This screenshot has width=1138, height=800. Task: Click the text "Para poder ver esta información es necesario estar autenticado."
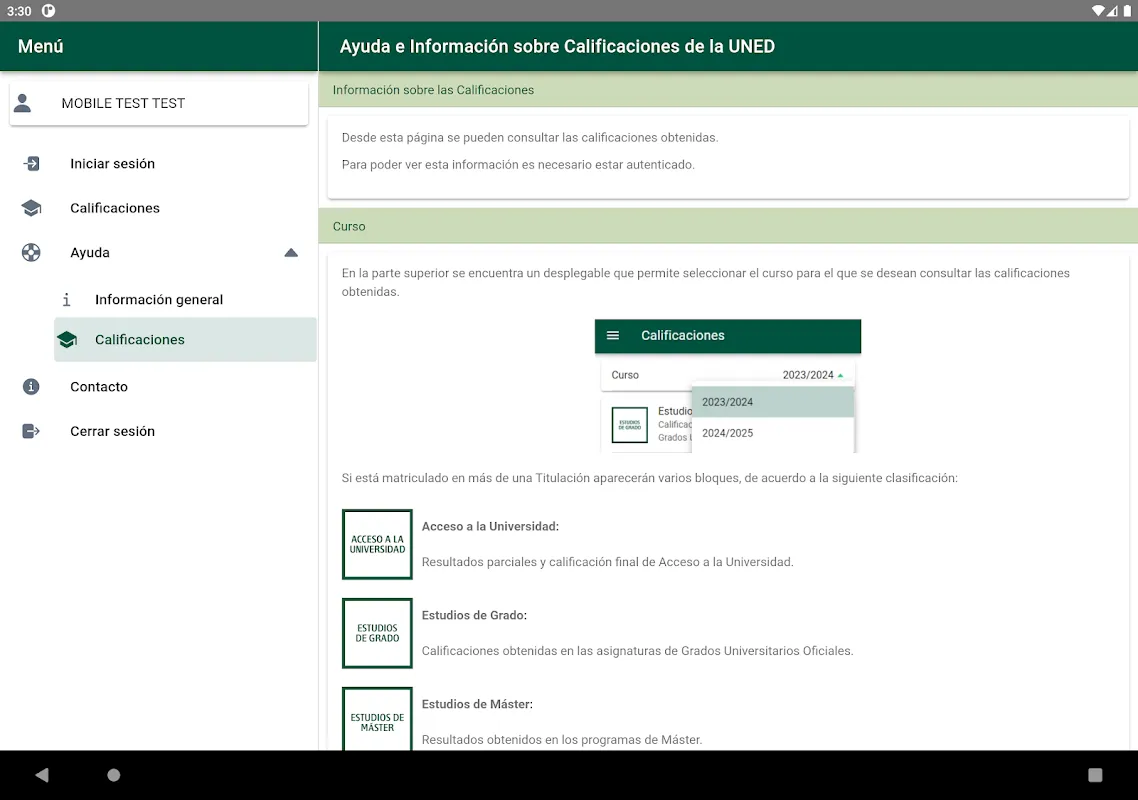tap(518, 165)
